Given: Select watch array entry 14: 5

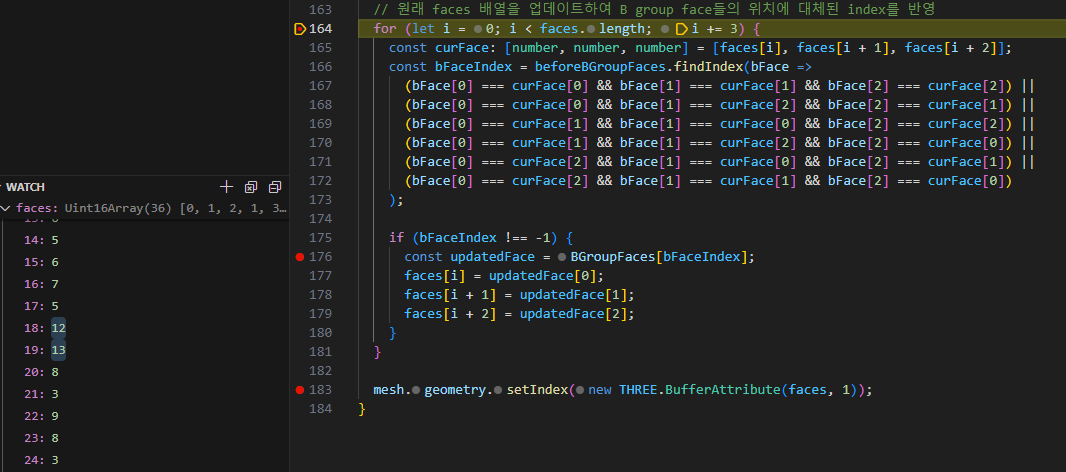Looking at the screenshot, I should tap(144, 240).
